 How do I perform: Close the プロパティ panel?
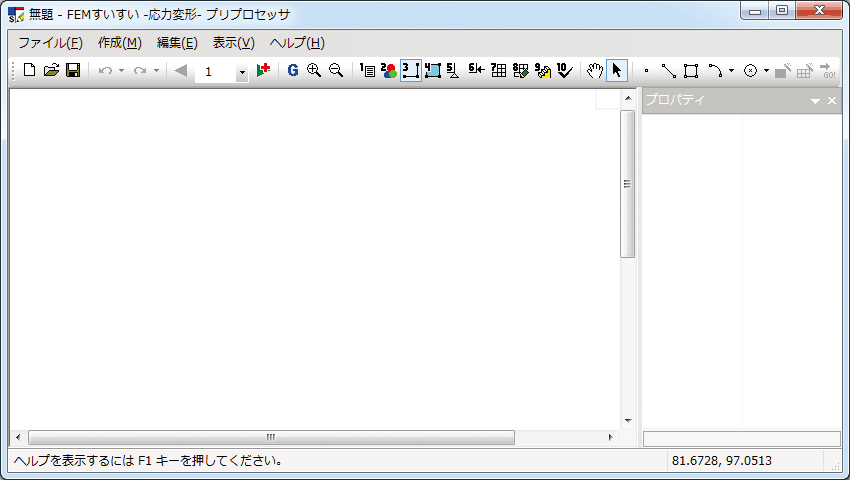(832, 101)
